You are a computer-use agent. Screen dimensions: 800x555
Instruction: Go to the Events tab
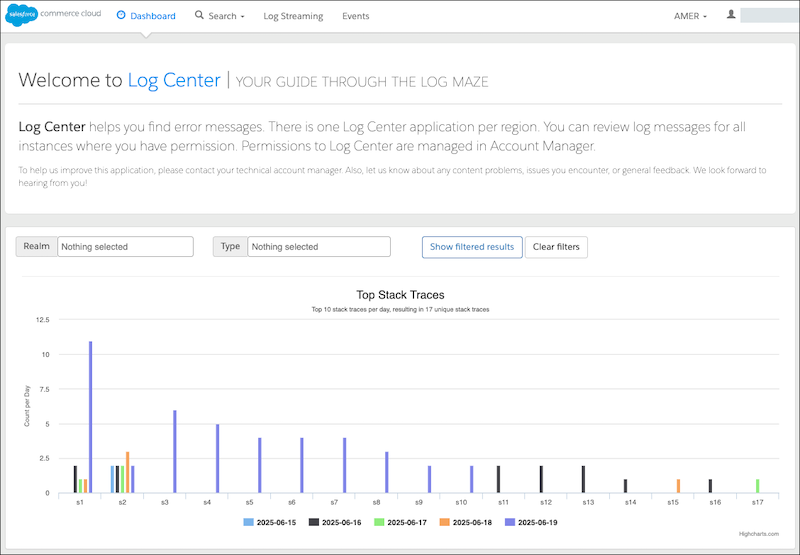pyautogui.click(x=356, y=16)
